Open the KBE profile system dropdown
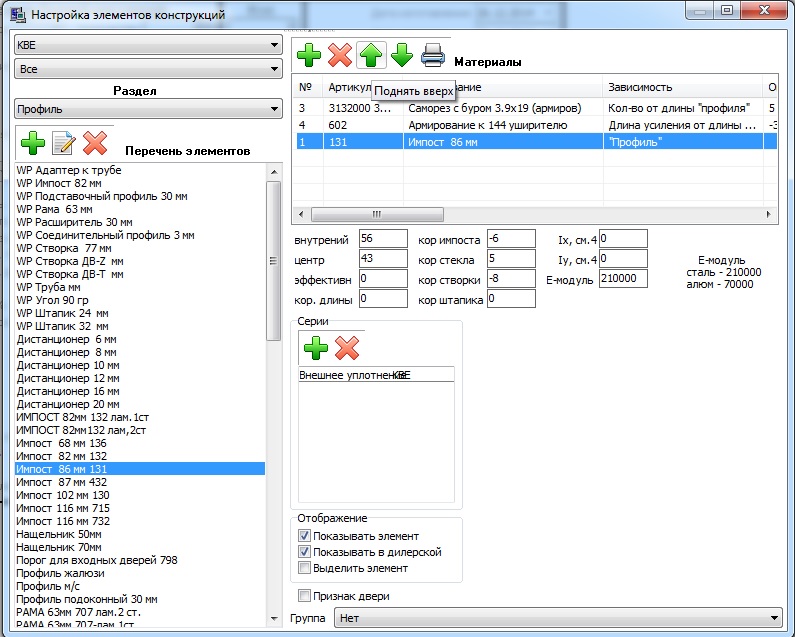Screen dimensions: 795x637 point(148,45)
